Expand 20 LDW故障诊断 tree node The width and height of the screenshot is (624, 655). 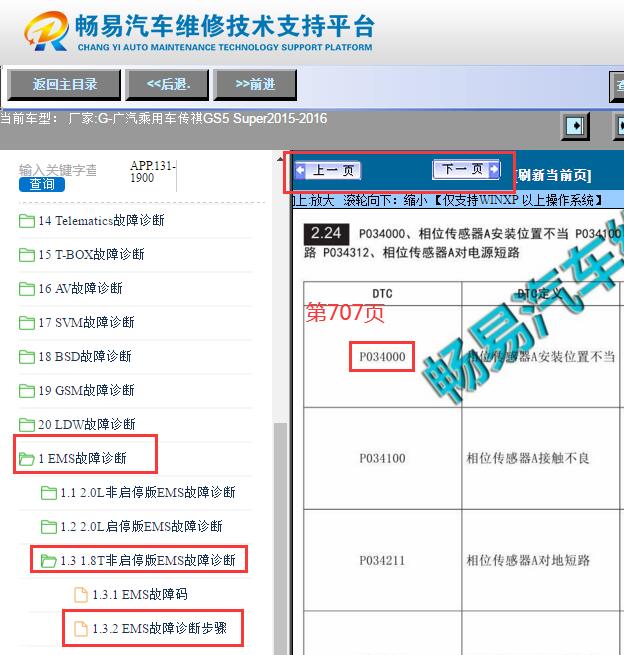coord(87,425)
